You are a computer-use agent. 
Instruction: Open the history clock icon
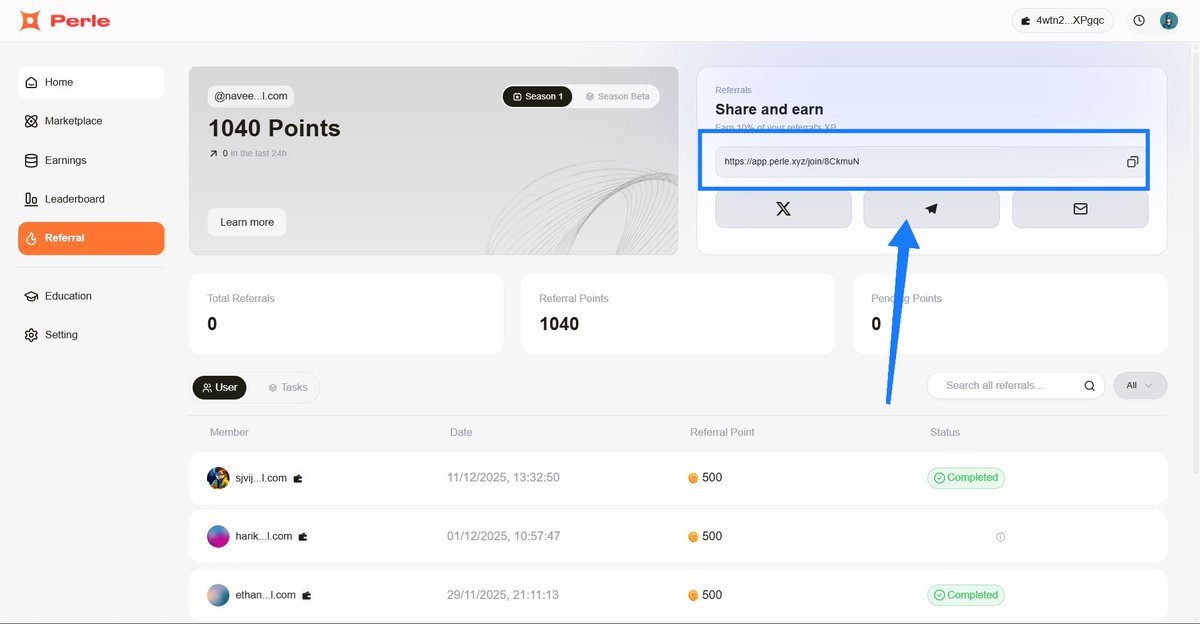pyautogui.click(x=1139, y=20)
